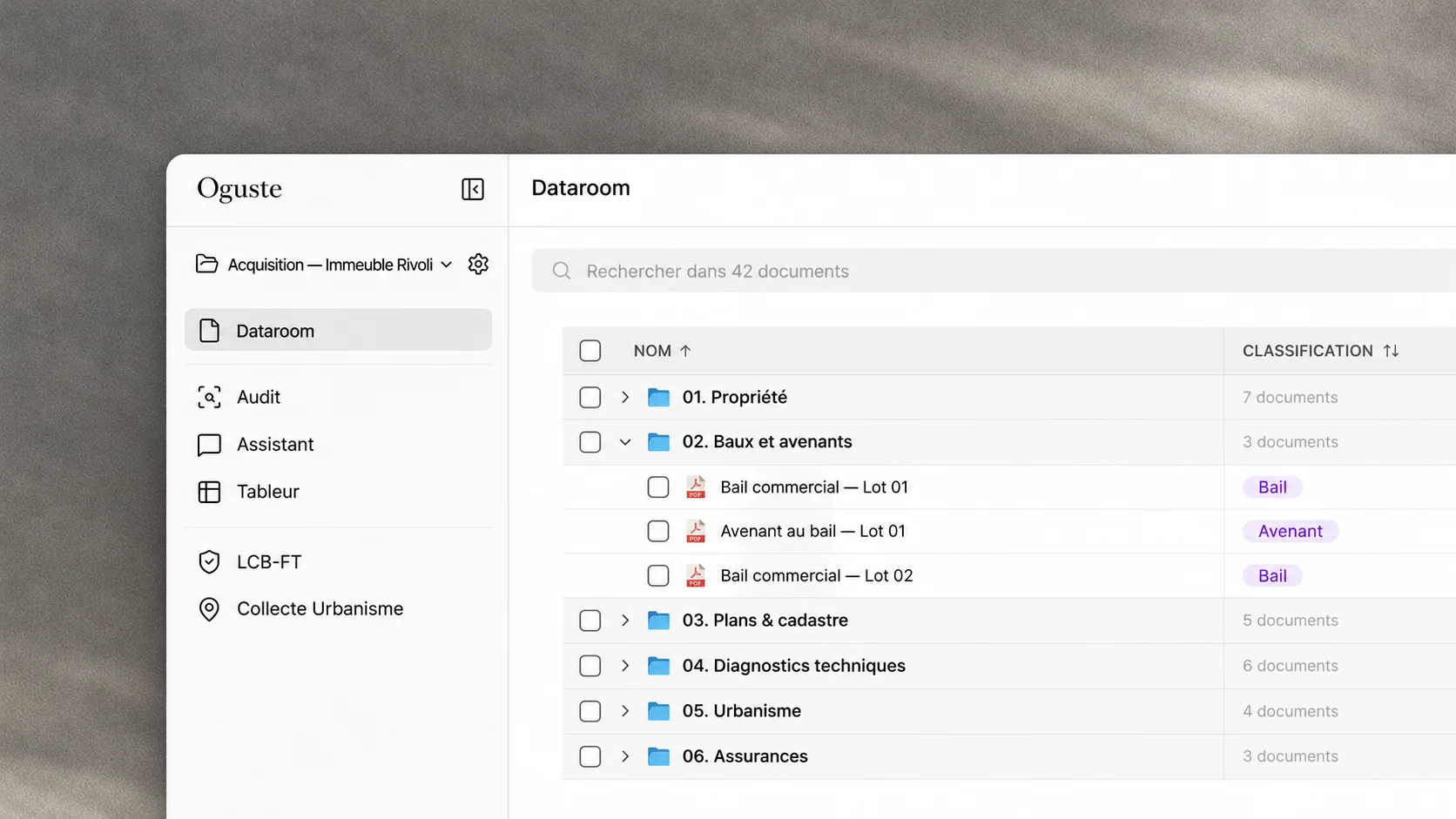Open file Bail commercial — Lot 01

tap(814, 487)
